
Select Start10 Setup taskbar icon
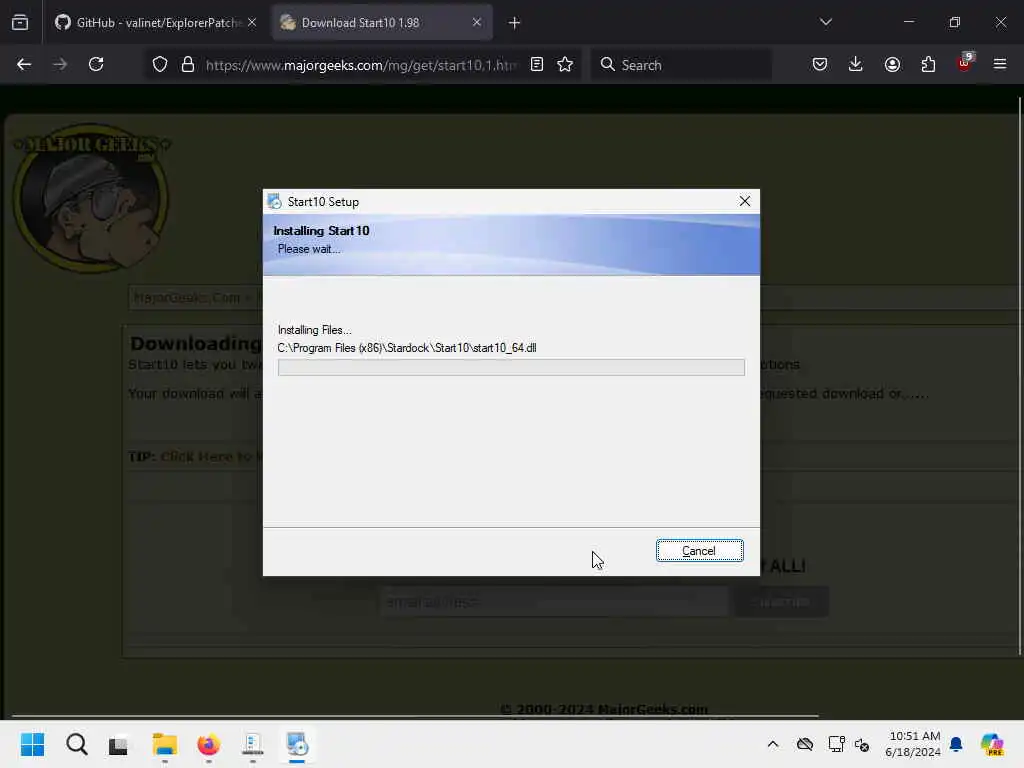tap(297, 744)
